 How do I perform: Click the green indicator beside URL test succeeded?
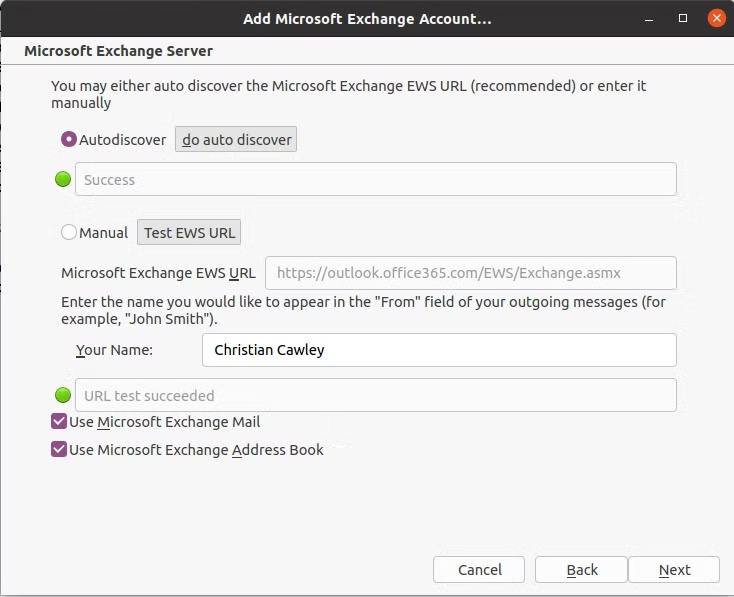[63, 395]
